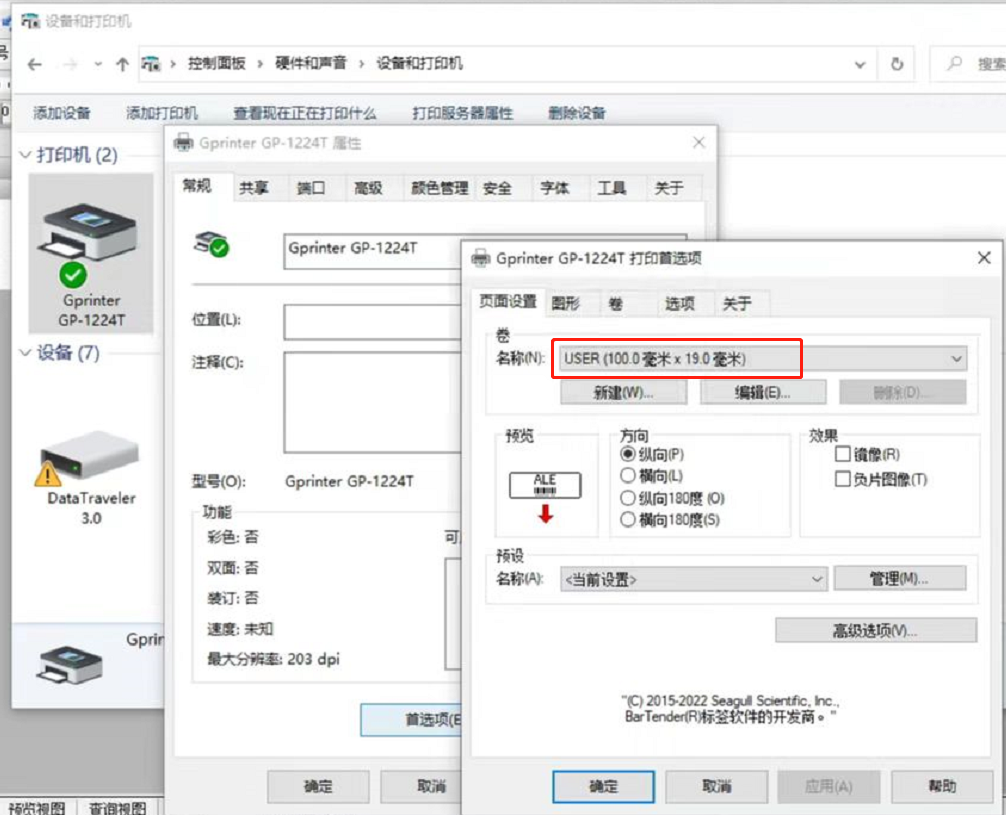Switch to 颜色管理 tab in properties dialog
This screenshot has width=1006, height=815.
point(439,188)
